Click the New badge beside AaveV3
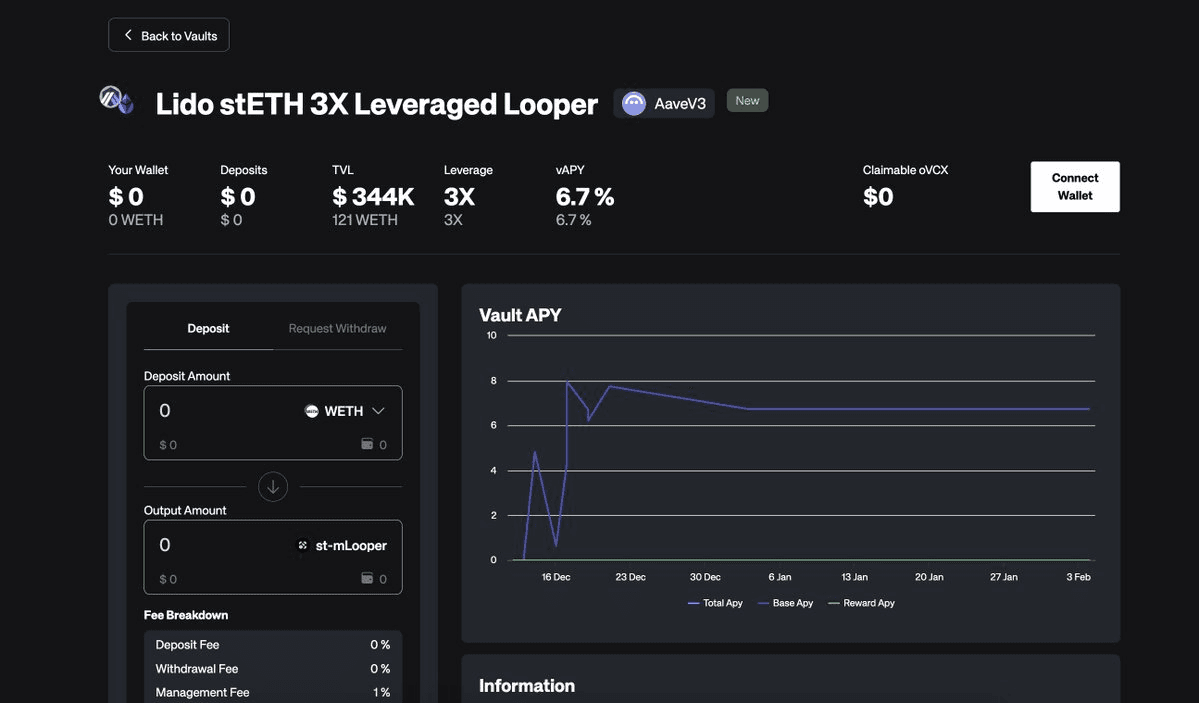Viewport: 1199px width, 703px height. point(747,98)
